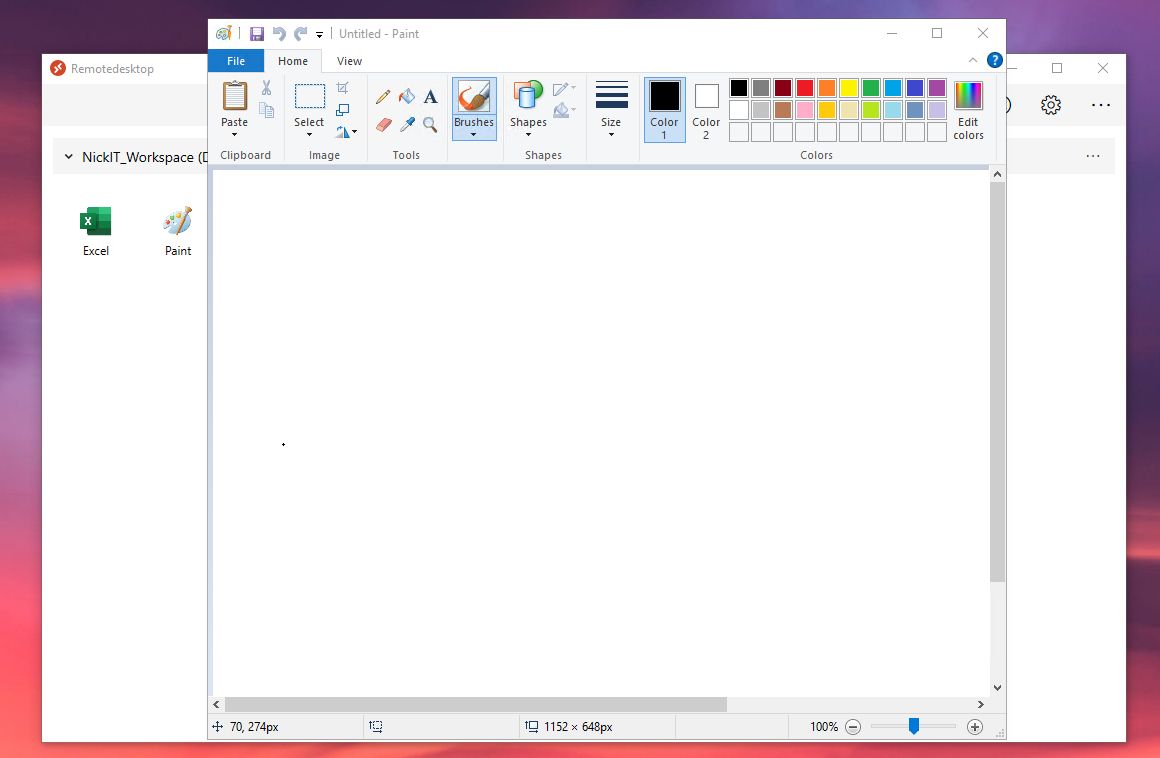Click zoom in plus button in status bar
The height and width of the screenshot is (758, 1160).
click(x=975, y=727)
